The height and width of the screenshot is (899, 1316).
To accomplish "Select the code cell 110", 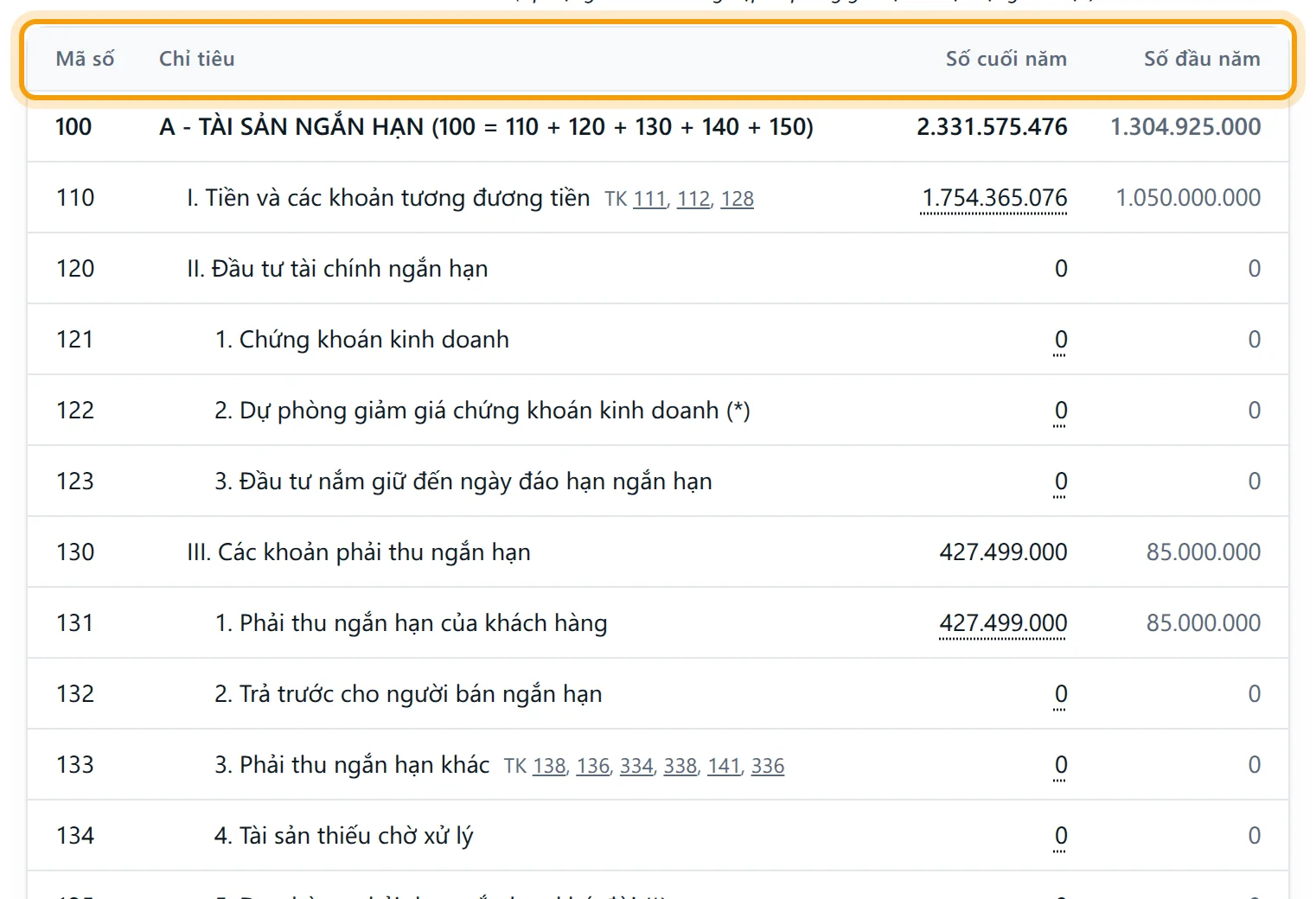I will tap(75, 198).
